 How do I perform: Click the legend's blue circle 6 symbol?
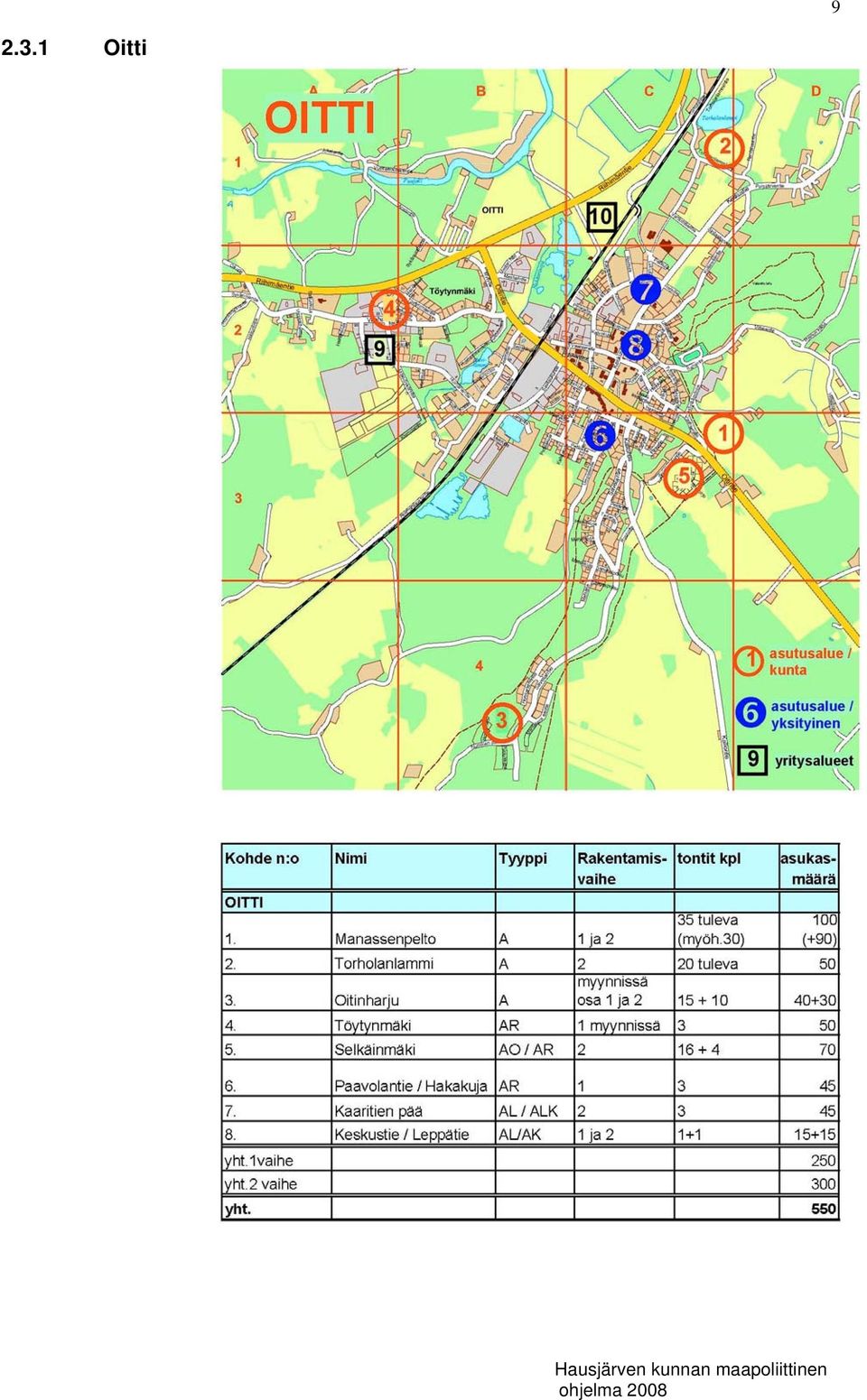pyautogui.click(x=750, y=713)
